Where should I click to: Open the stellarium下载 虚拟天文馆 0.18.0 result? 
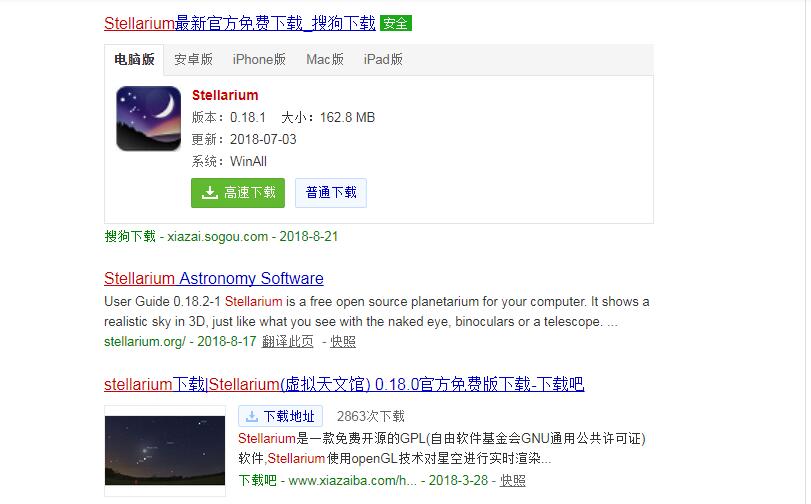(x=344, y=384)
